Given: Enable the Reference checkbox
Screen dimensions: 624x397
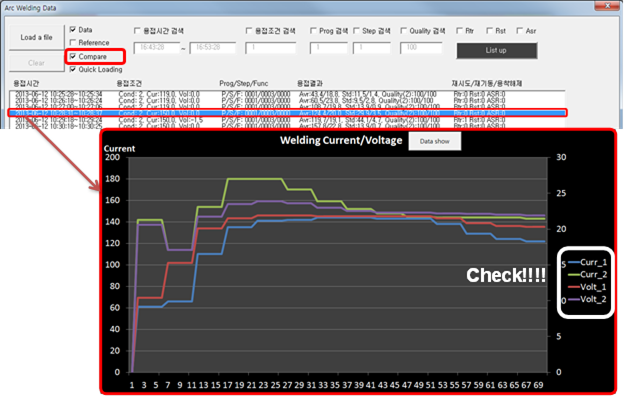Looking at the screenshot, I should (73, 42).
